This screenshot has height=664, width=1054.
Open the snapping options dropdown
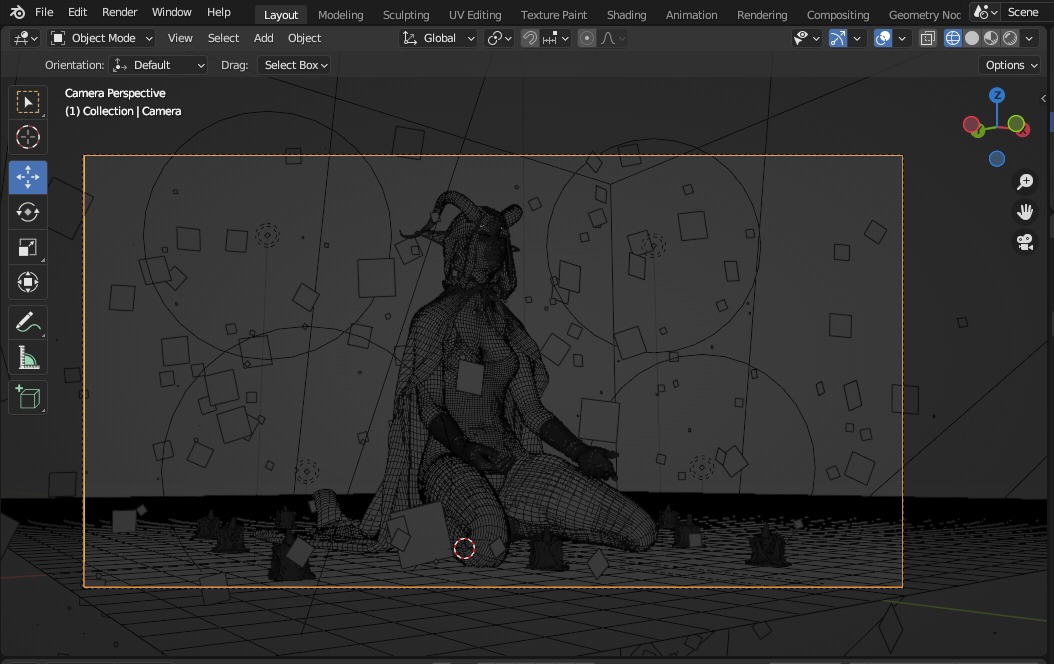[555, 38]
